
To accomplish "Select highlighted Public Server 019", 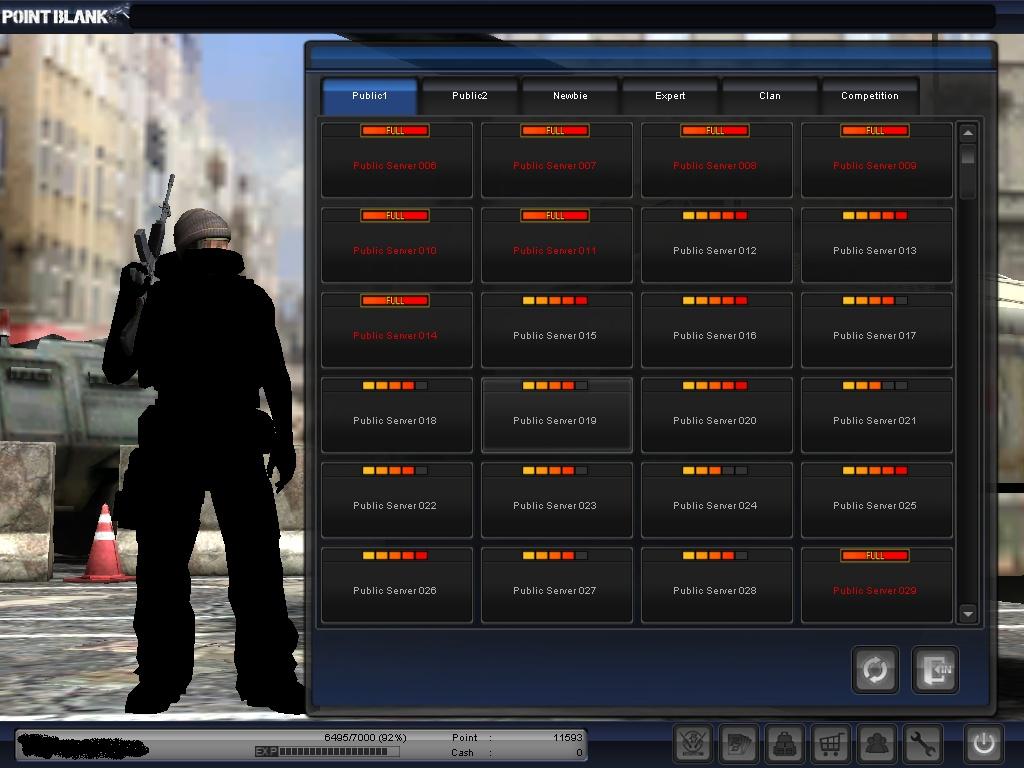I will 556,415.
